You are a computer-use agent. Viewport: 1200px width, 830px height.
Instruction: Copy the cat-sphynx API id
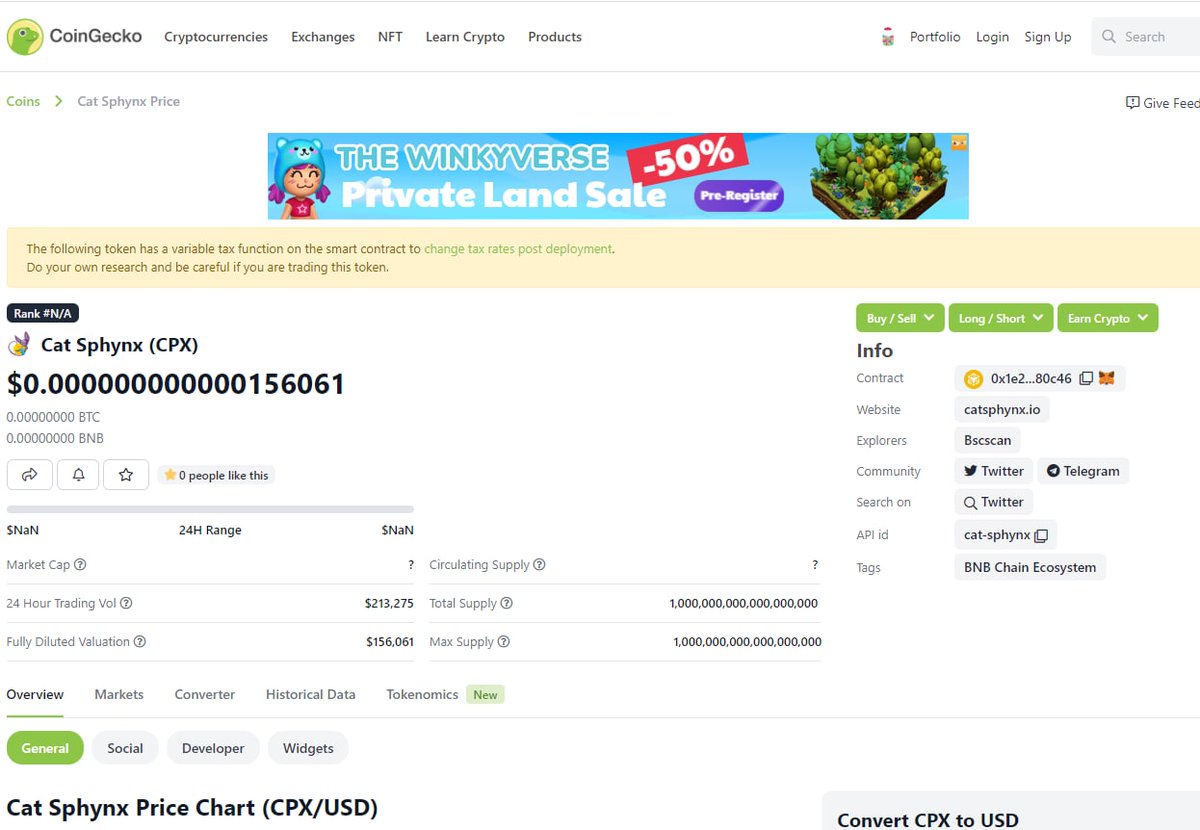coord(1041,535)
